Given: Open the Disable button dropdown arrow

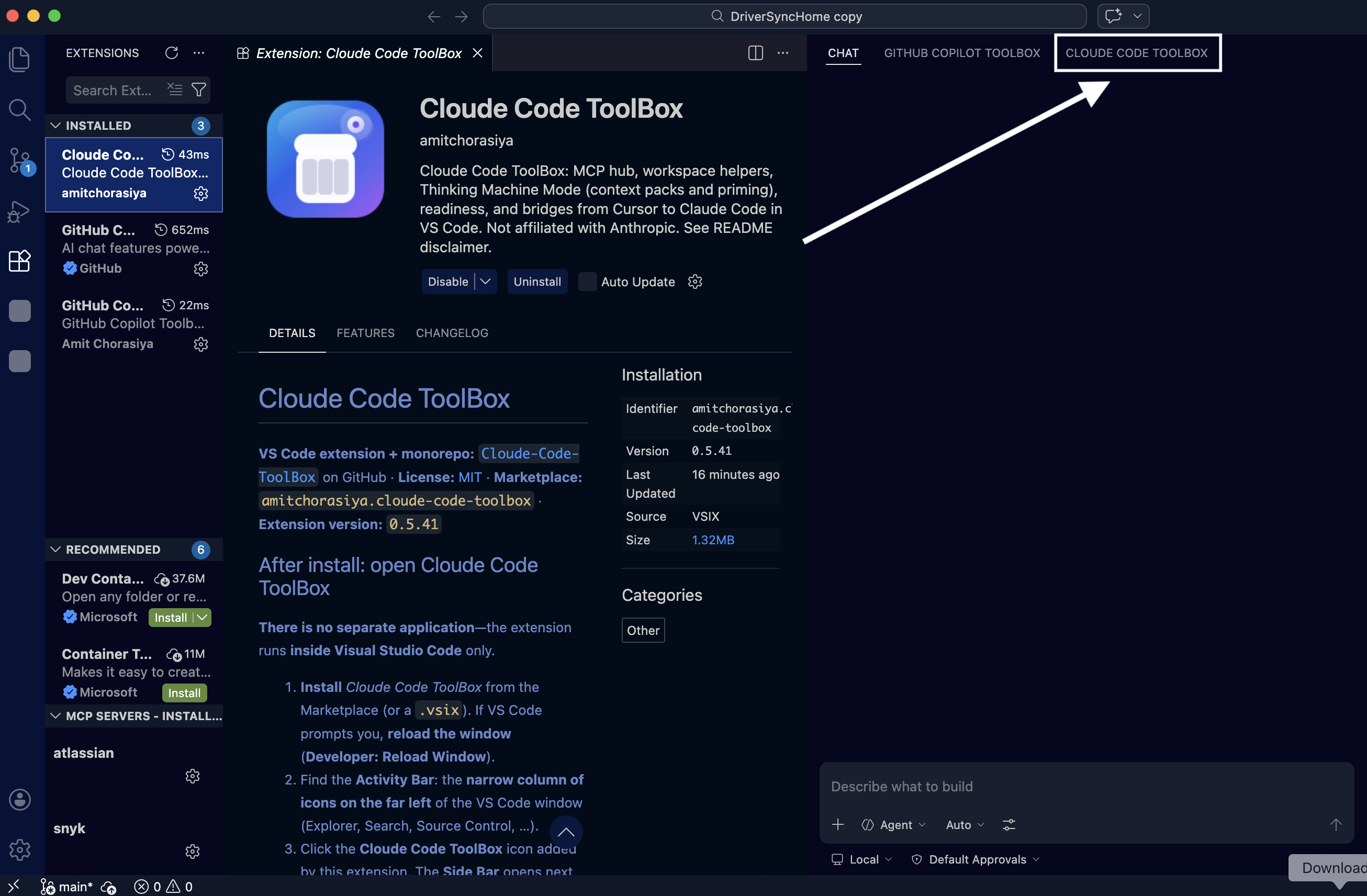Looking at the screenshot, I should pyautogui.click(x=486, y=282).
